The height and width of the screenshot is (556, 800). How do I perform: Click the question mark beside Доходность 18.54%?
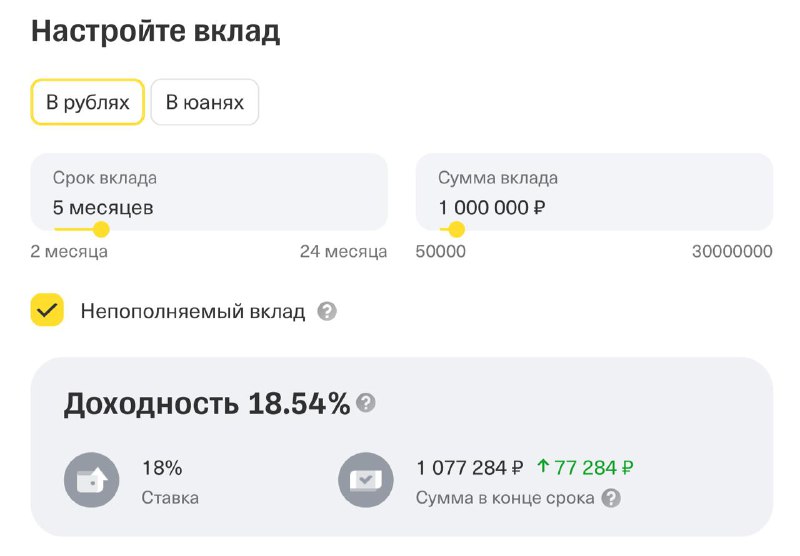pos(366,402)
